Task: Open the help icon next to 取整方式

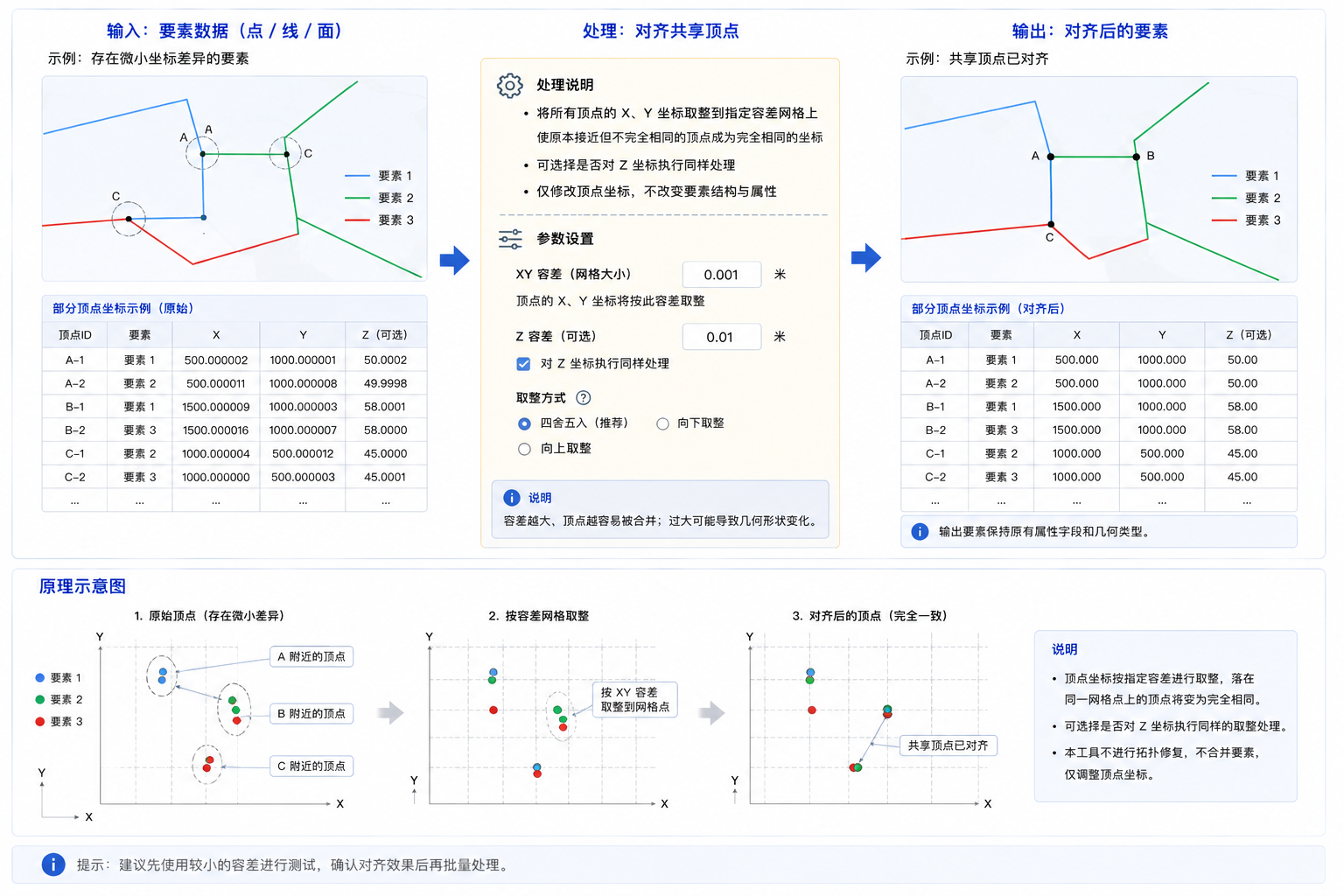Action: pyautogui.click(x=584, y=398)
